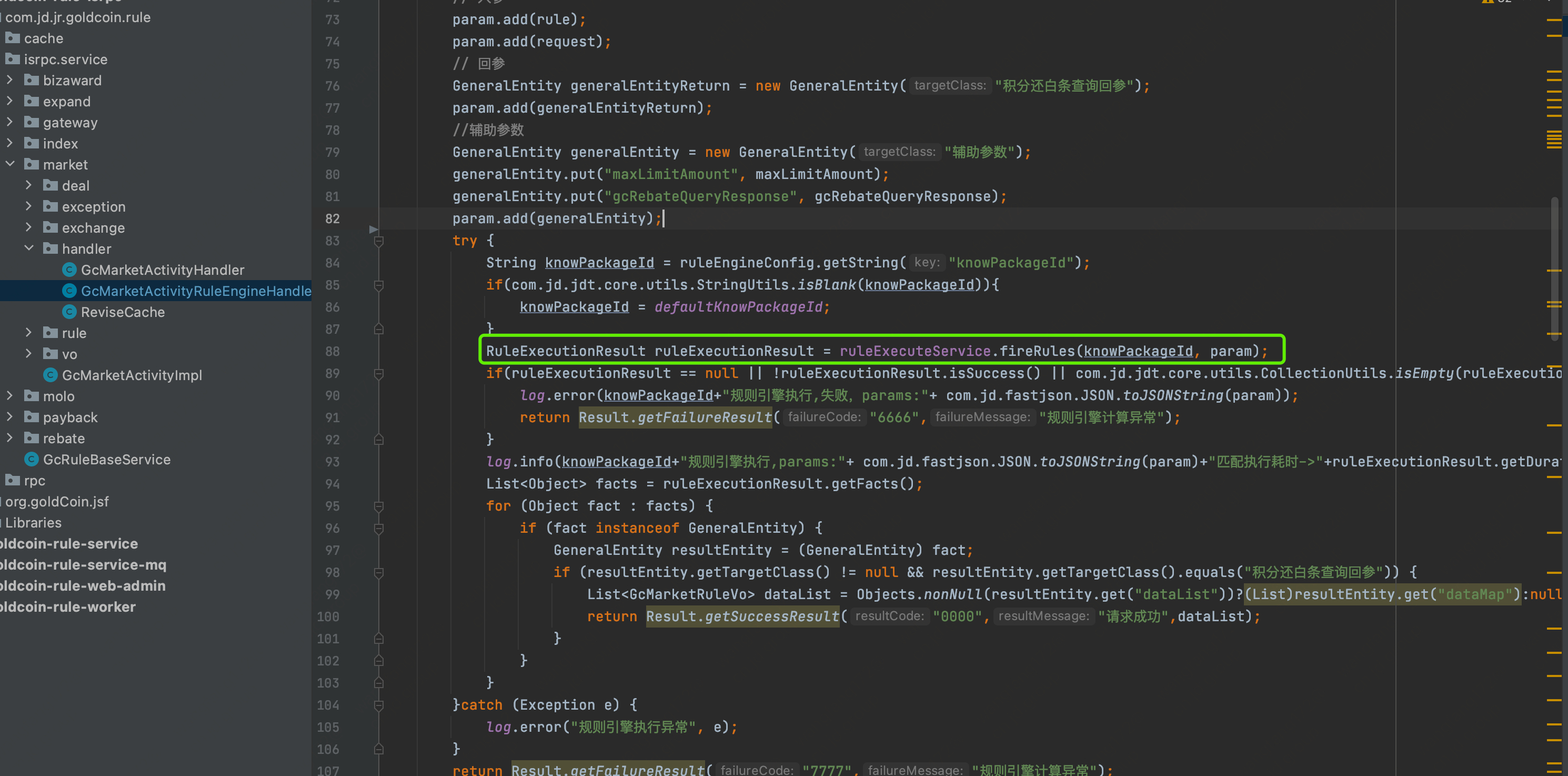Click the rebate package folder icon
Viewport: 1568px width, 776px height.
[x=32, y=439]
